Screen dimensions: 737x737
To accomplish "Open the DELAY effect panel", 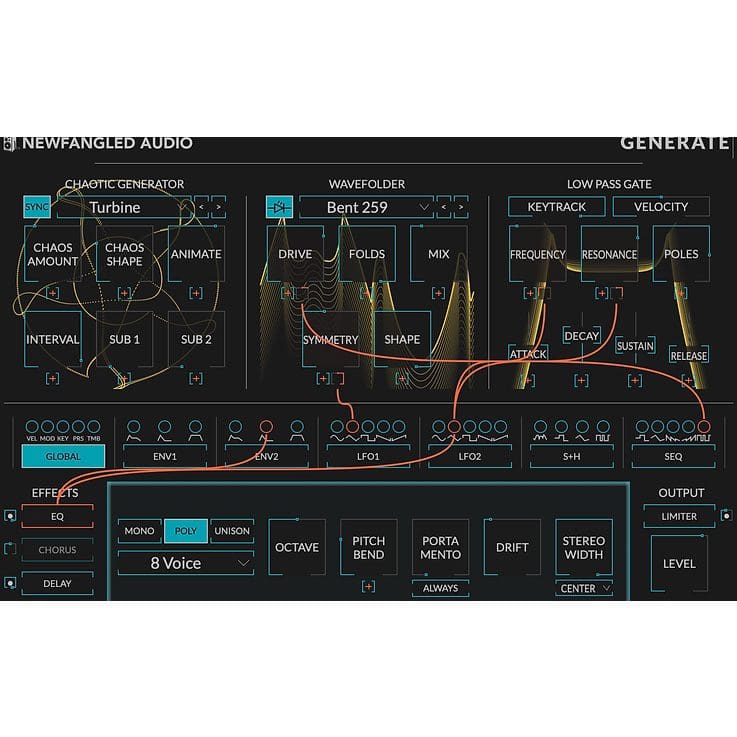I will coord(57,583).
